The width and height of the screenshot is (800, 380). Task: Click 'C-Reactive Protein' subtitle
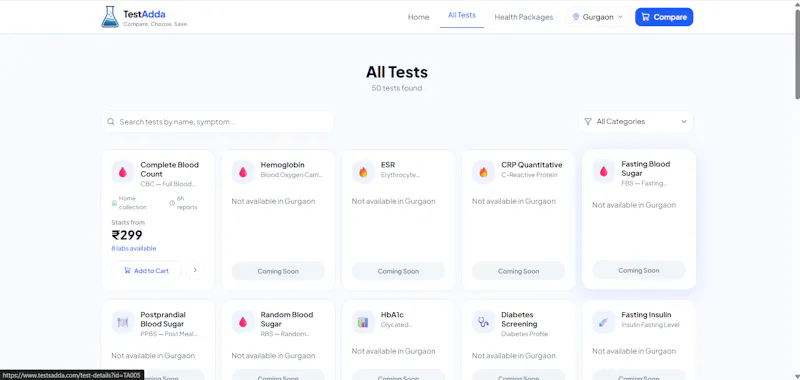point(530,175)
